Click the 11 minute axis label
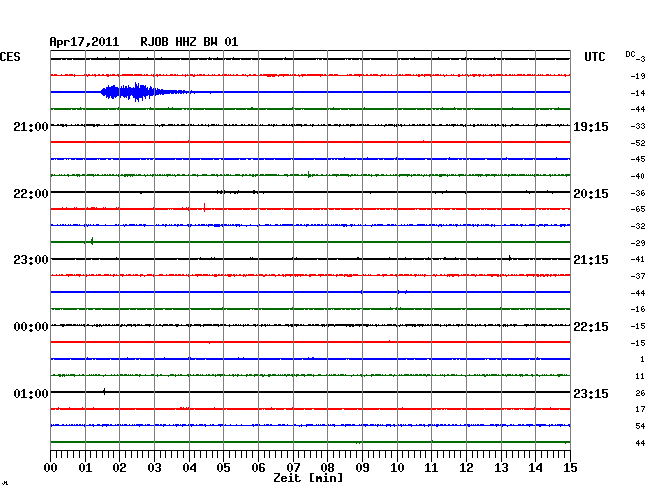The image size is (650, 494). coord(431,467)
